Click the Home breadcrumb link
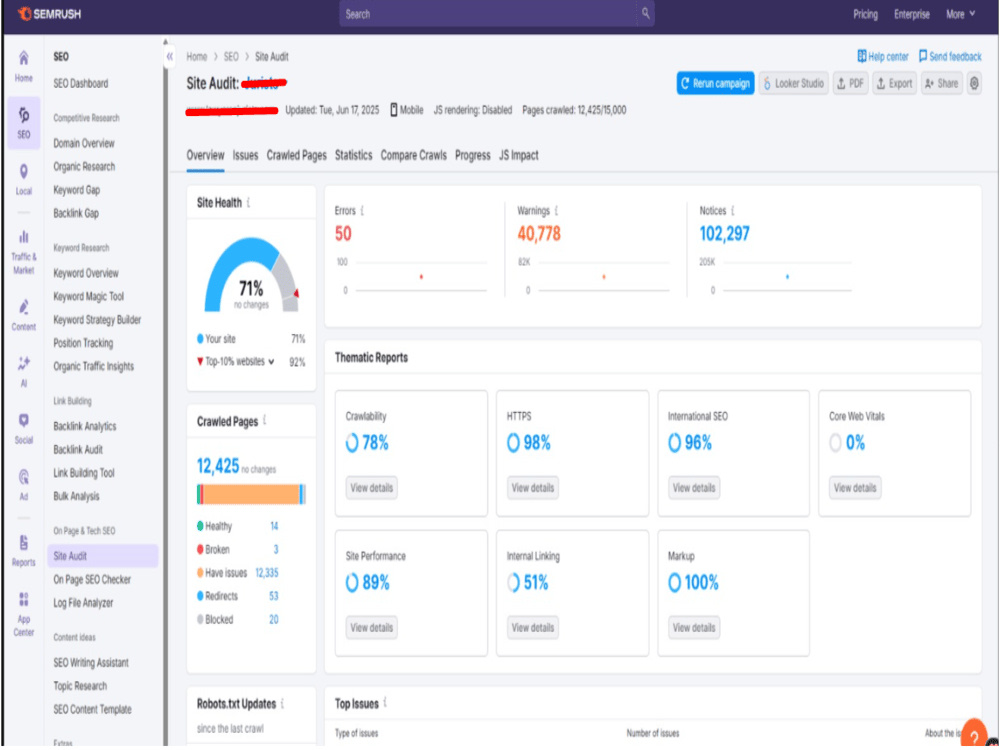The width and height of the screenshot is (1000, 750). coord(196,57)
